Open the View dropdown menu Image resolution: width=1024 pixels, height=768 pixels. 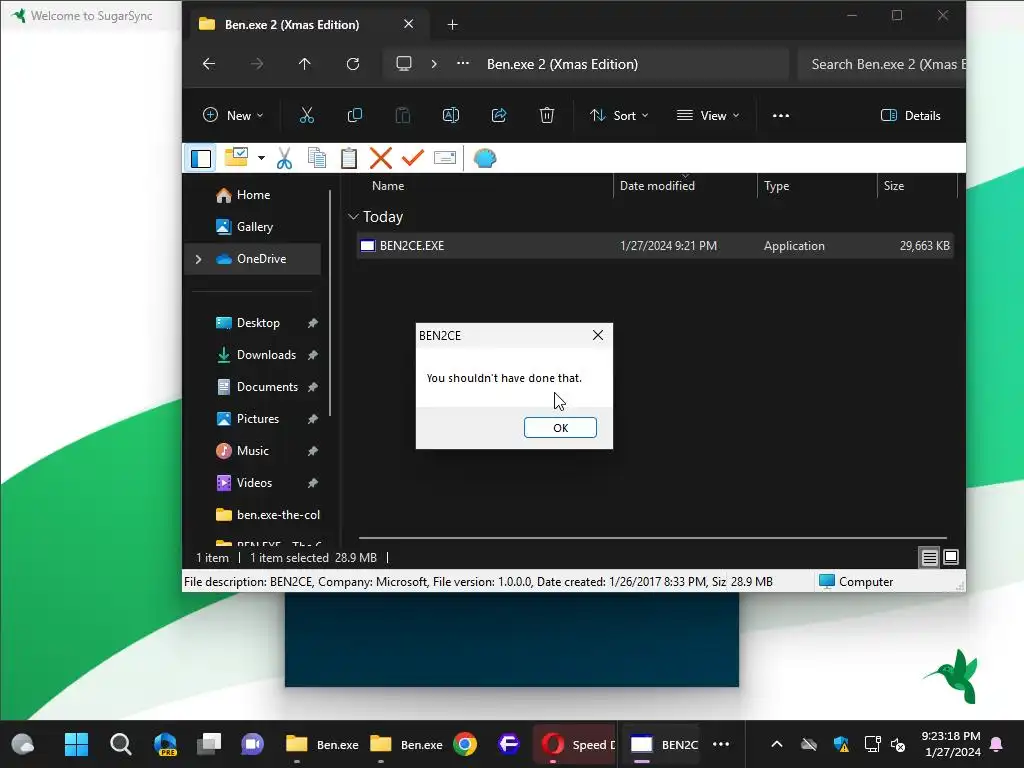point(707,116)
